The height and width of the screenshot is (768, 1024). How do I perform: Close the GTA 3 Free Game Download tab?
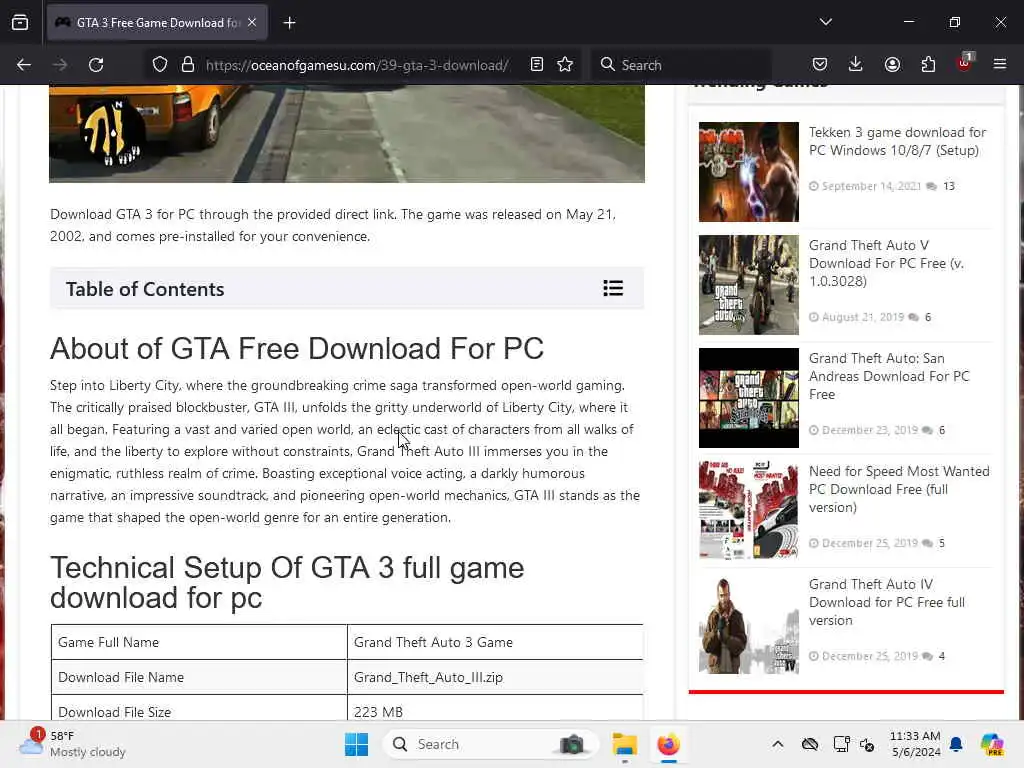point(252,23)
